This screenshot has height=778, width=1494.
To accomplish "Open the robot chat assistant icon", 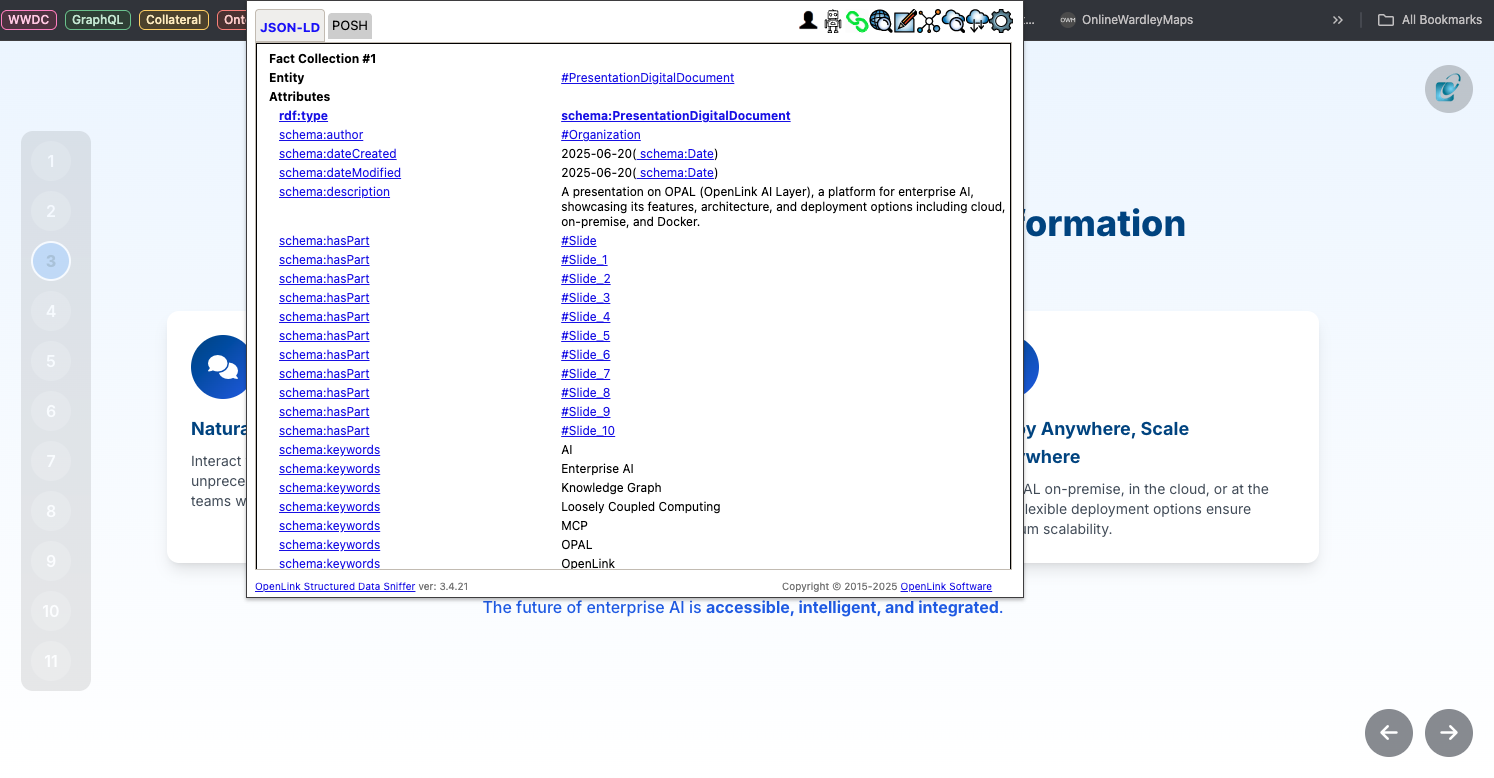I will pyautogui.click(x=833, y=21).
